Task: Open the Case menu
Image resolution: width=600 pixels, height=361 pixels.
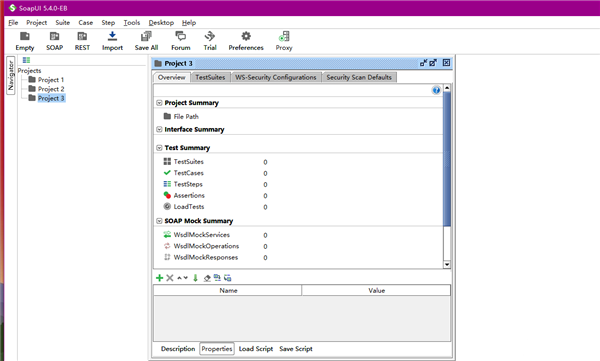Action: (86, 23)
